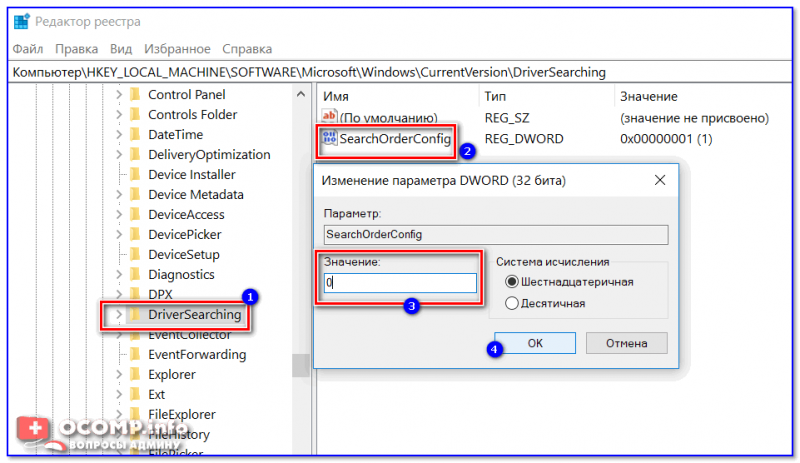Click the Device Metadata folder icon
The image size is (800, 463).
click(x=135, y=194)
